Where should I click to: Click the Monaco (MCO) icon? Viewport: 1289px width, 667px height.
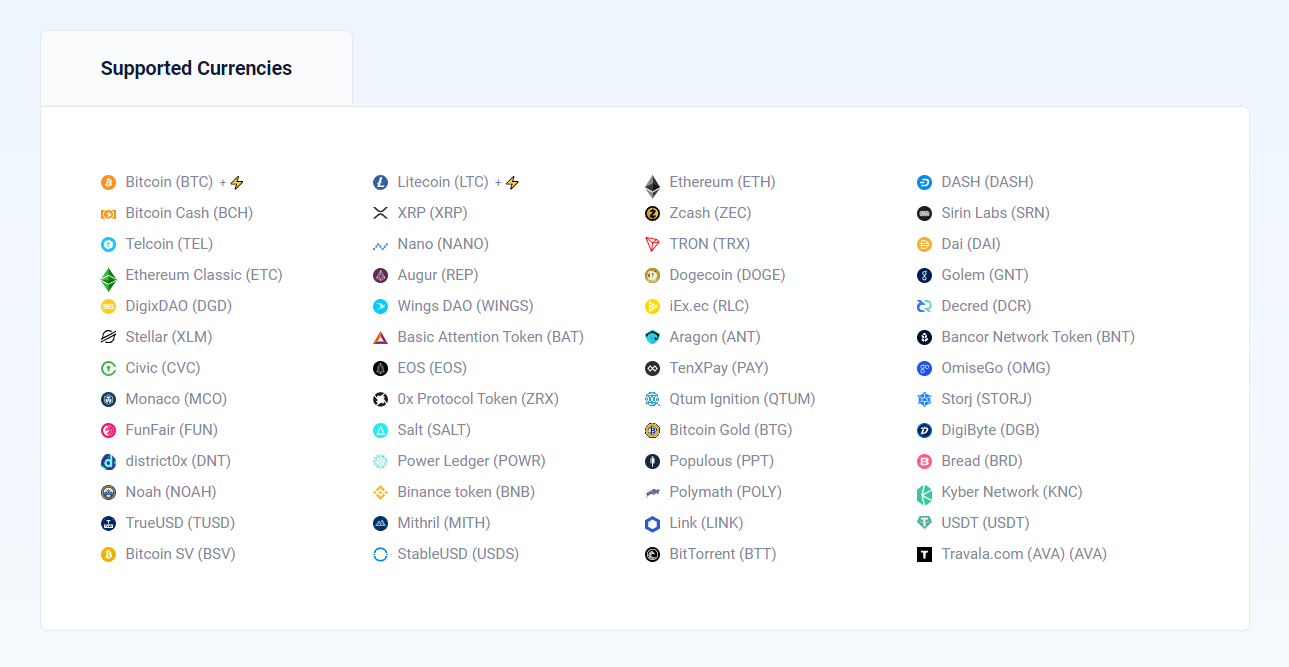point(109,400)
